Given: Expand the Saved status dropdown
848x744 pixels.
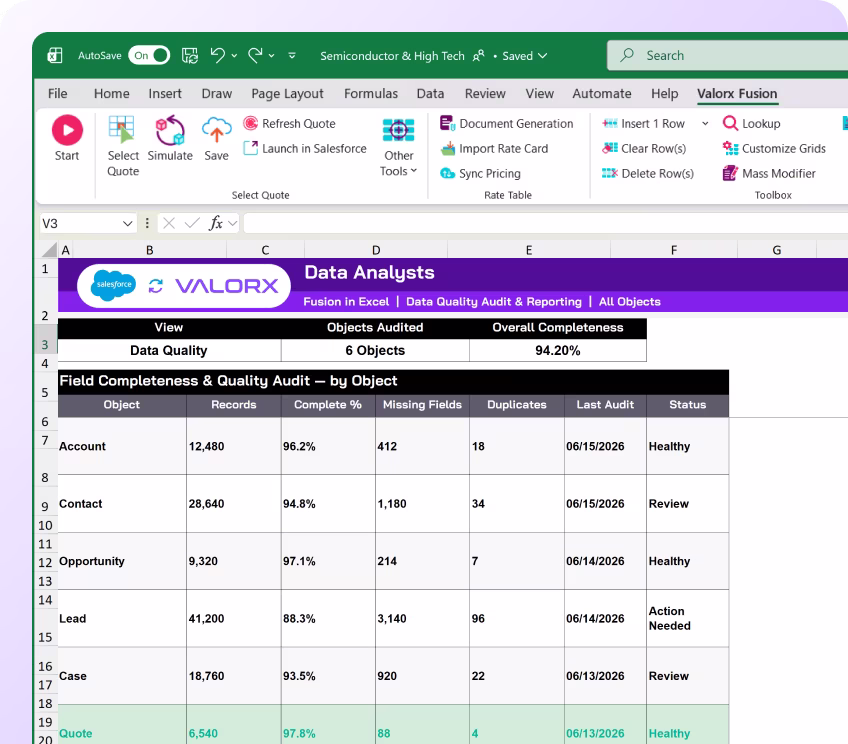Looking at the screenshot, I should click(542, 56).
